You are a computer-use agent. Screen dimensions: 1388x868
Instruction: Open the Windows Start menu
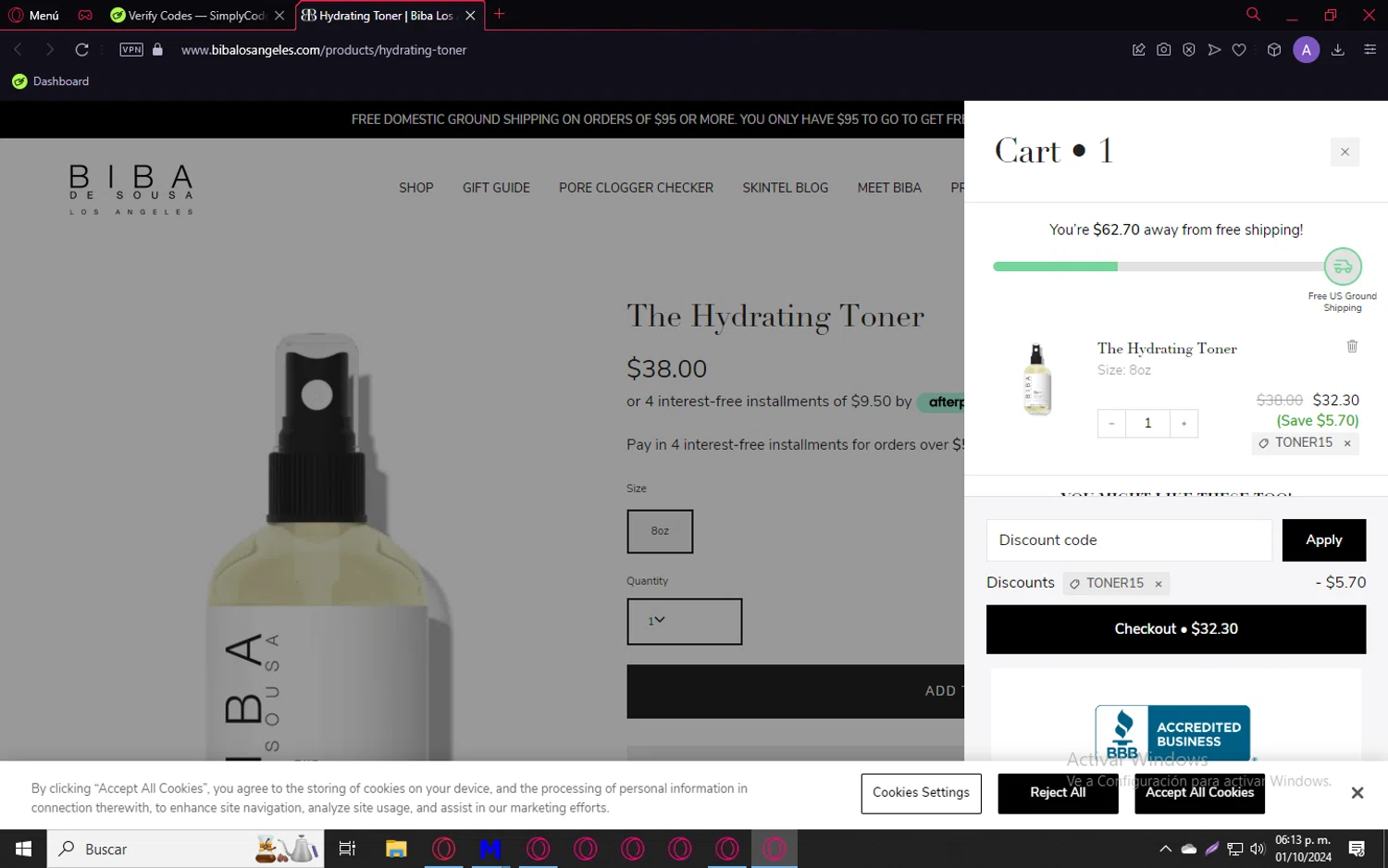pos(23,849)
